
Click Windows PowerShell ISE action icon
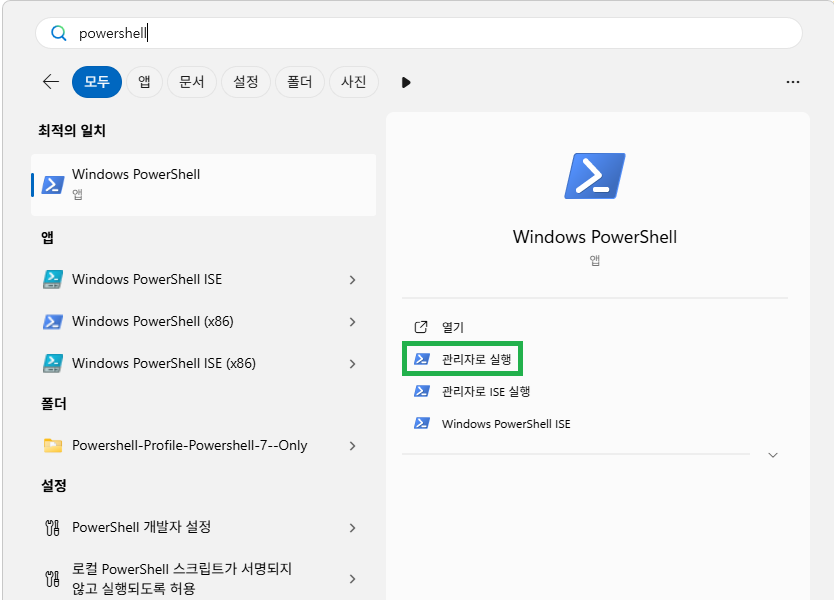coord(422,423)
